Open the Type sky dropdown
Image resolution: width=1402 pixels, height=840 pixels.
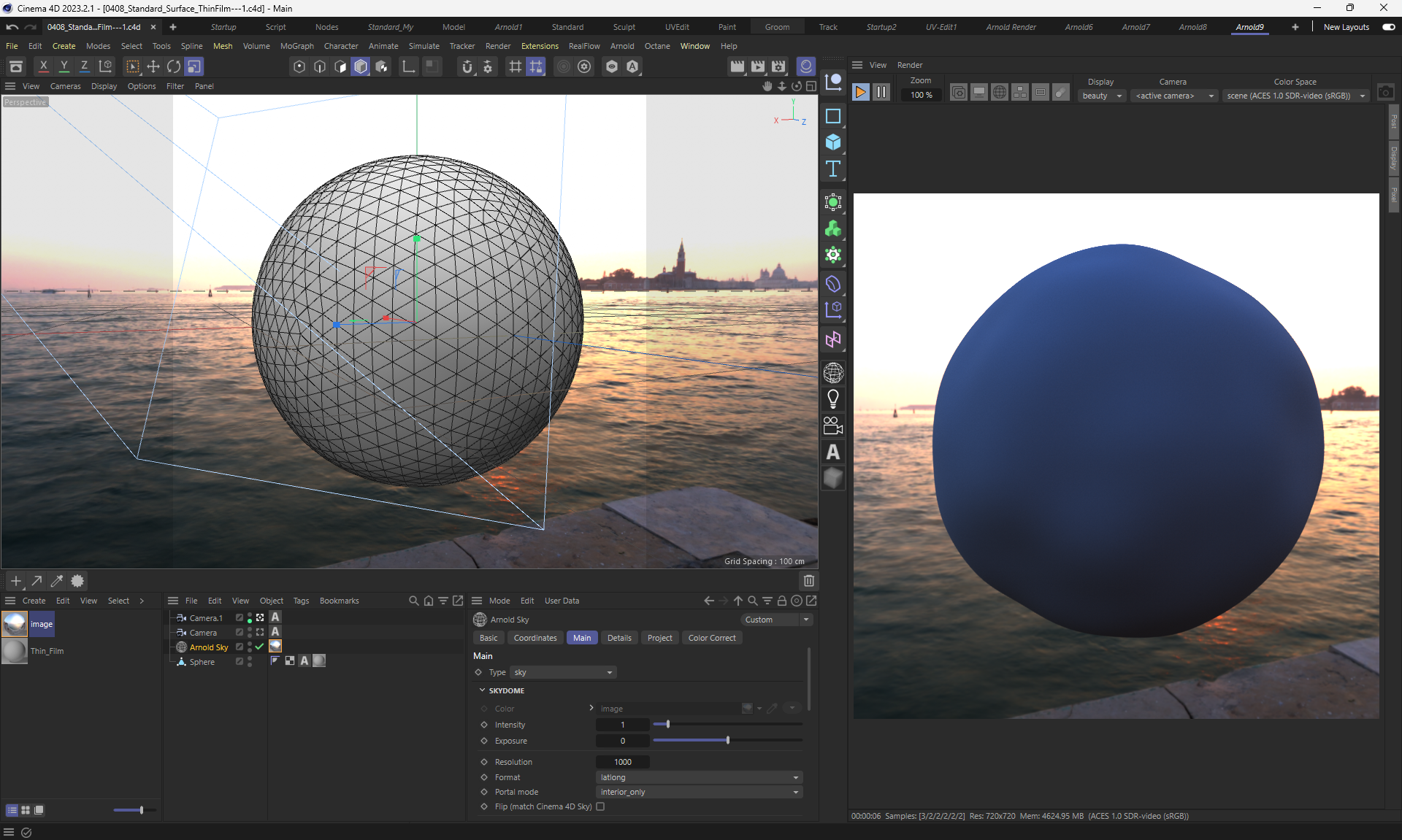[562, 672]
